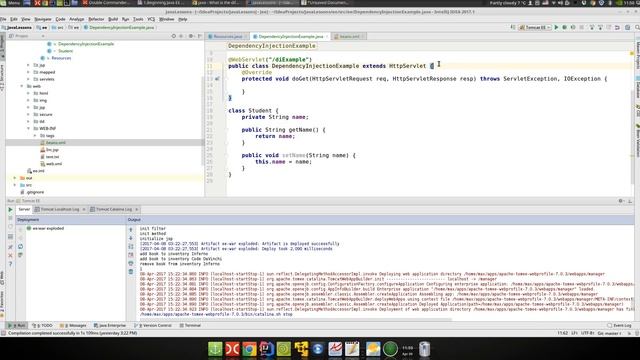Select .gitignore in the project tree
The height and width of the screenshot is (360, 640).
pos(32,192)
